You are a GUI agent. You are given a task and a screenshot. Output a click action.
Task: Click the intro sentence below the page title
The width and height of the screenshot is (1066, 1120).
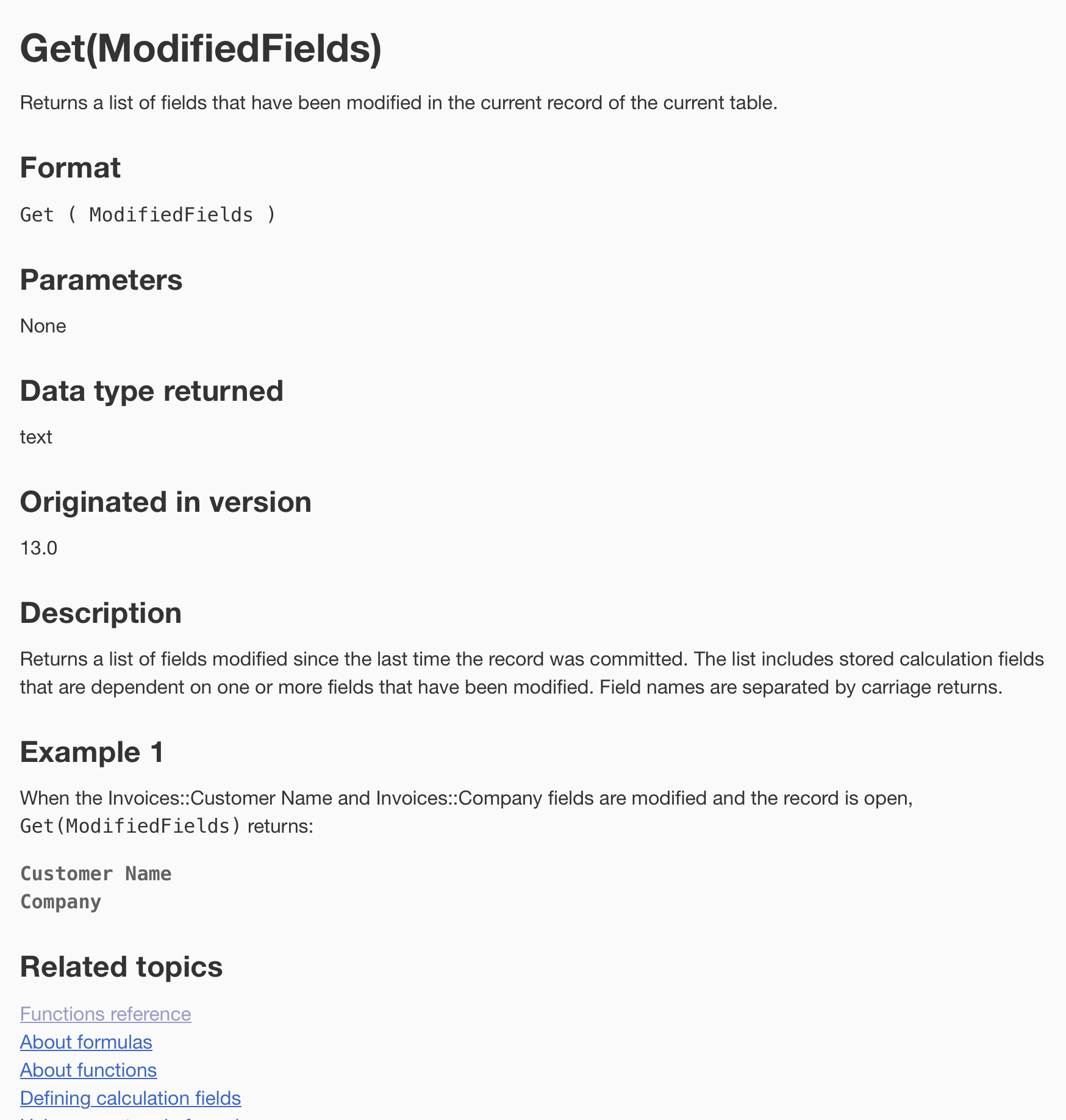tap(399, 102)
